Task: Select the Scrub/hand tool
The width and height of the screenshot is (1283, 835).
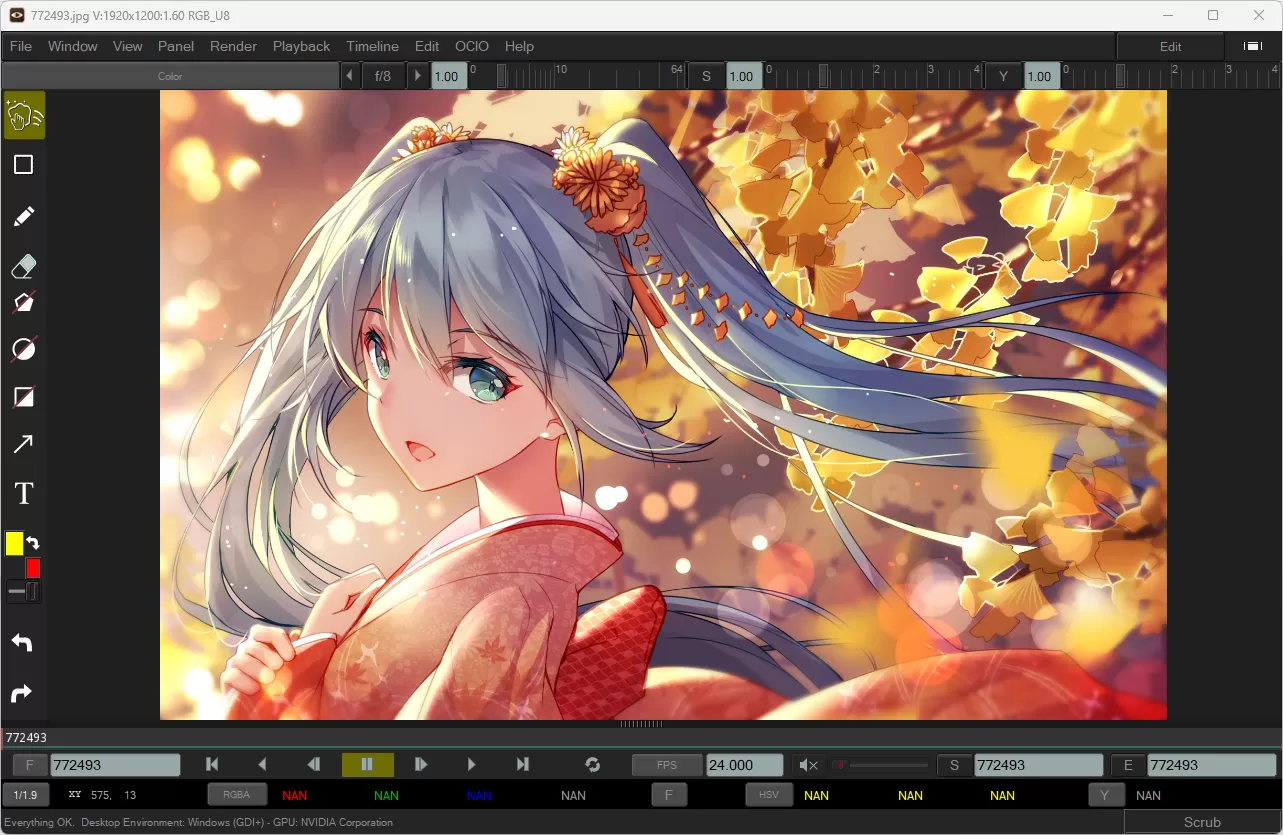Action: 23,115
